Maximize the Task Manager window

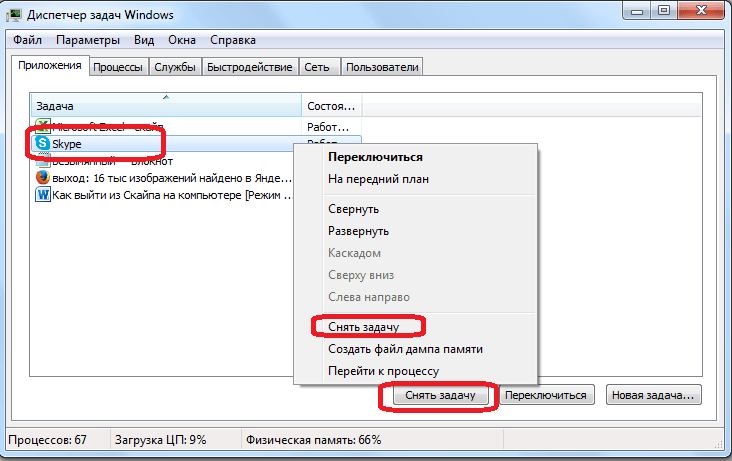pyautogui.click(x=664, y=10)
